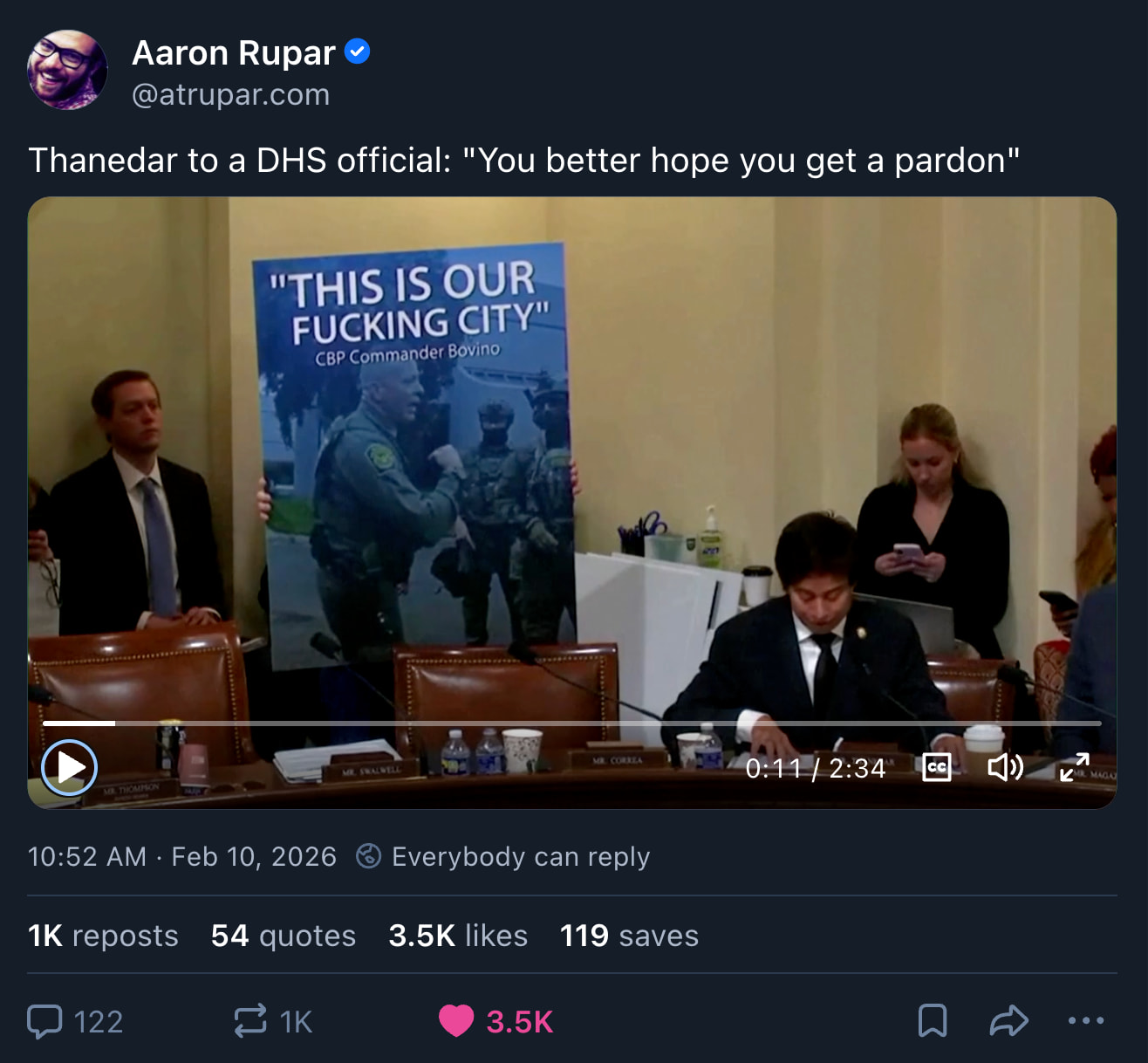The image size is (1148, 1063).
Task: Click the globe reply-setting icon
Action: [369, 856]
